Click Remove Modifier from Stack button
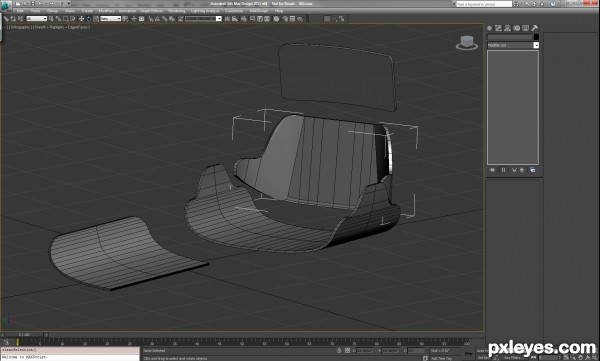The height and width of the screenshot is (361, 600). pyautogui.click(x=522, y=170)
